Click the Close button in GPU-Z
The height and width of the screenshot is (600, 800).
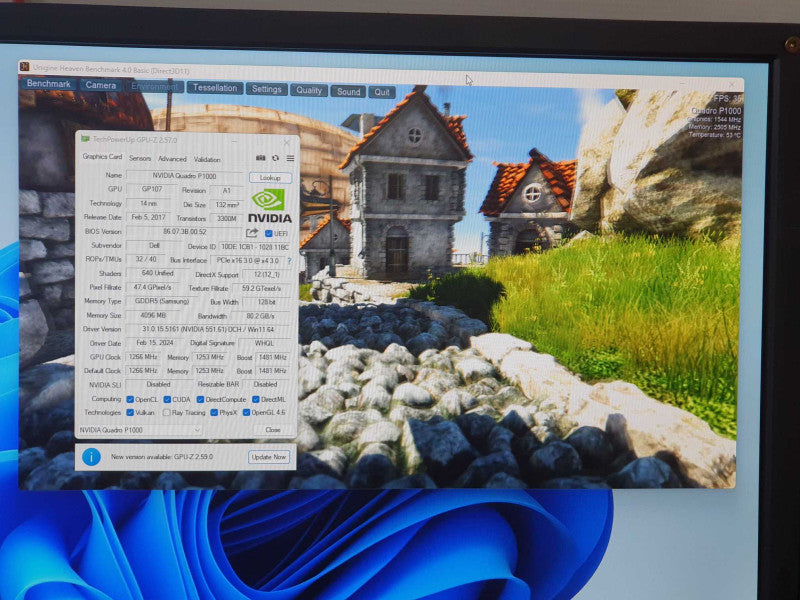[273, 430]
